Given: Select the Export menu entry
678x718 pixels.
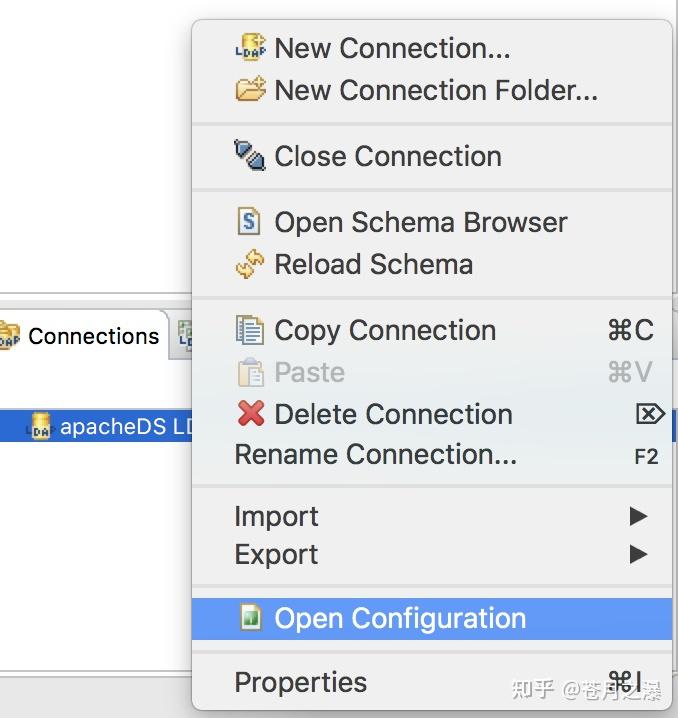Looking at the screenshot, I should pos(277,554).
